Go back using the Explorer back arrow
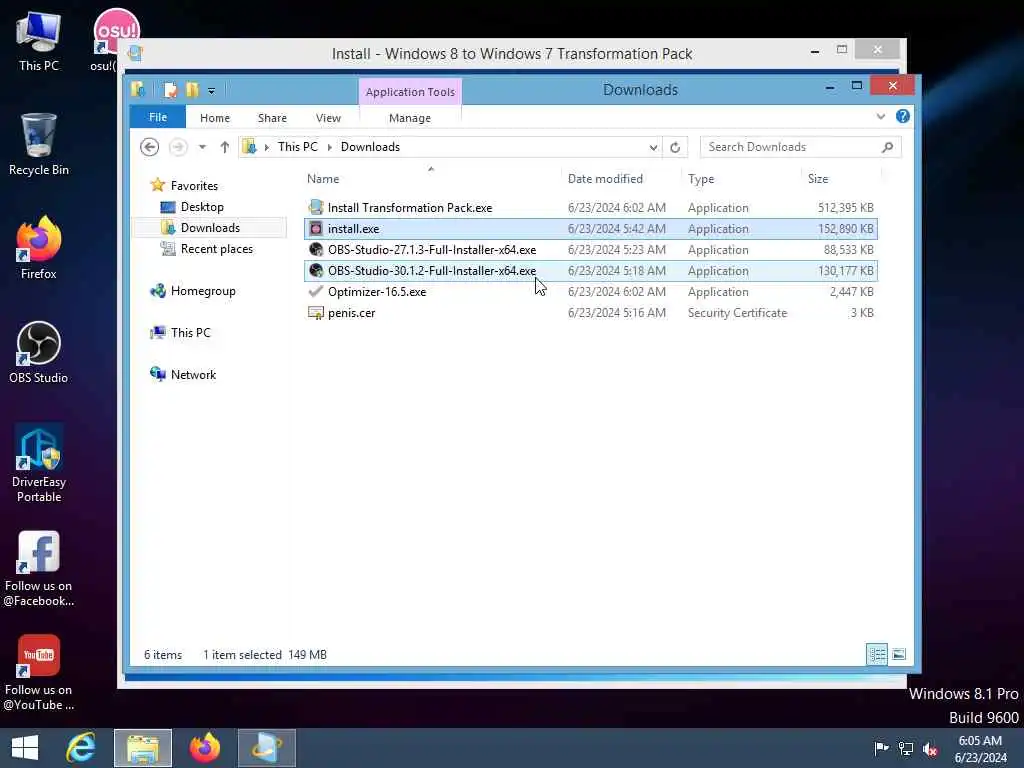This screenshot has width=1024, height=768. point(150,147)
